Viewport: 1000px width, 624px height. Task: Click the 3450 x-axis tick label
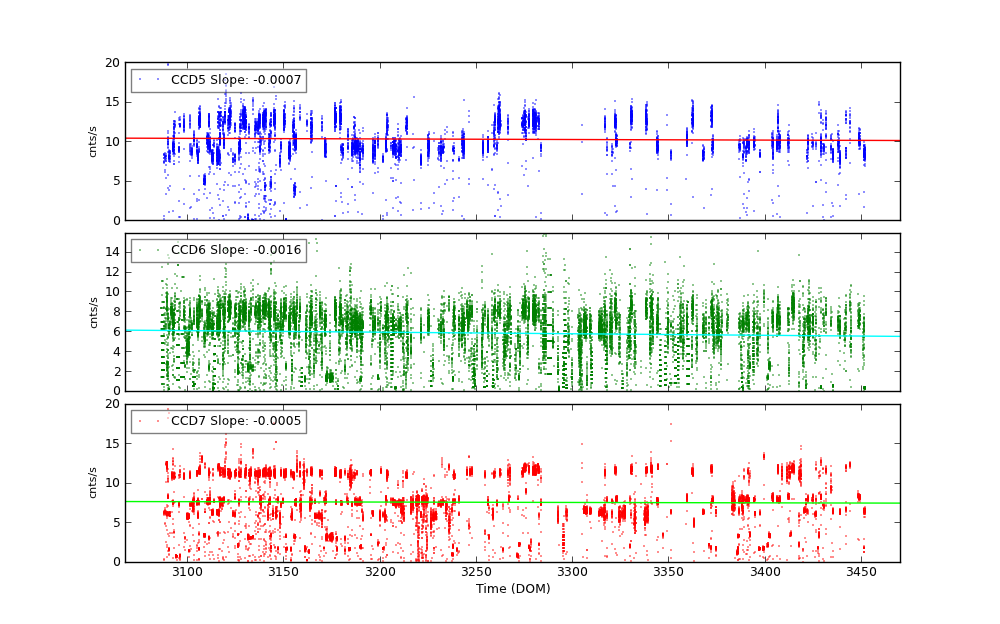click(861, 571)
